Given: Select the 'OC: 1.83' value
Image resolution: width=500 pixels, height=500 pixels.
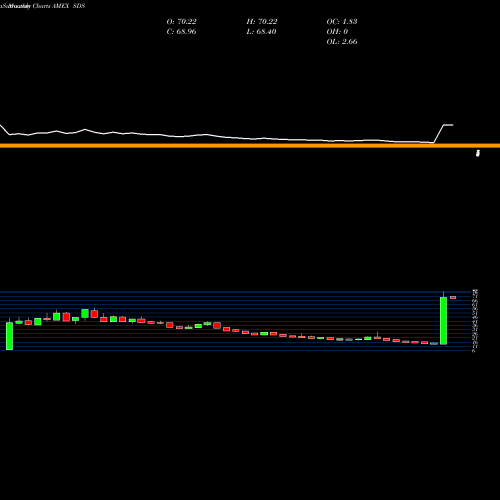Looking at the screenshot, I should [x=342, y=22].
